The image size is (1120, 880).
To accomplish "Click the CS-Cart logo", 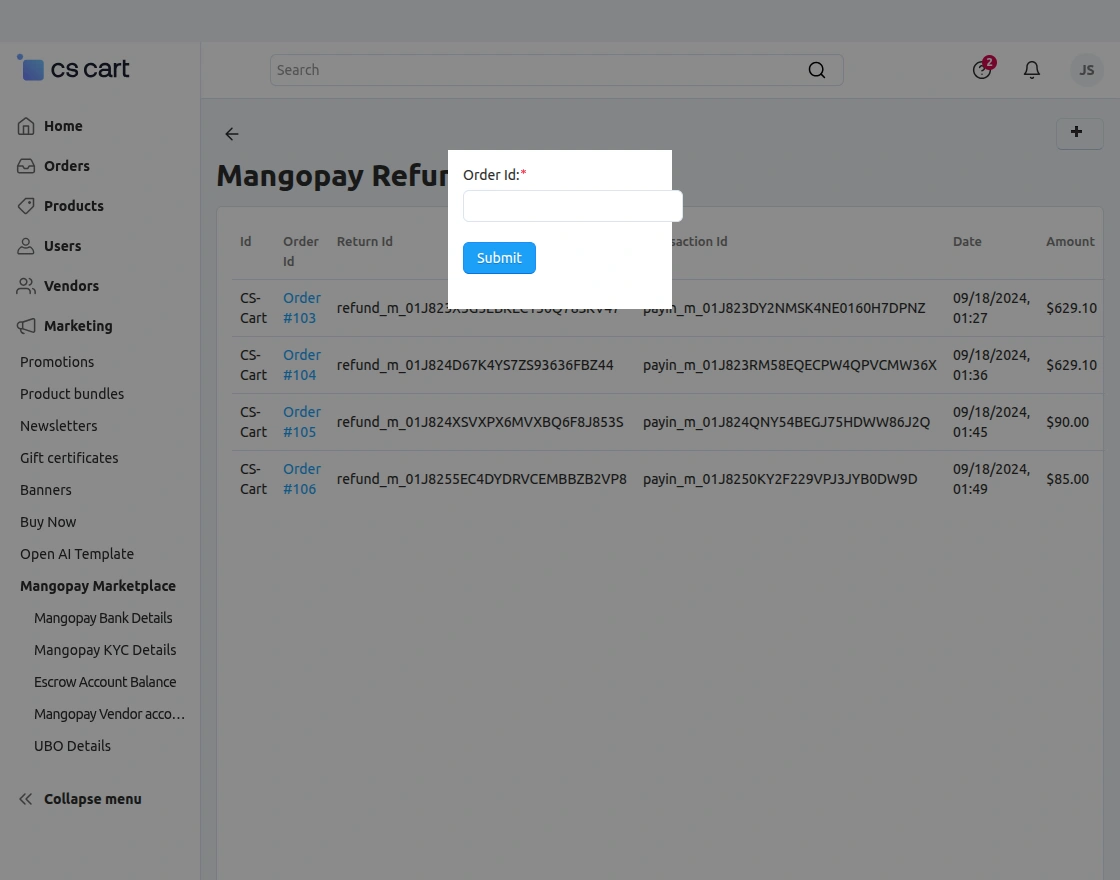I will 73,69.
